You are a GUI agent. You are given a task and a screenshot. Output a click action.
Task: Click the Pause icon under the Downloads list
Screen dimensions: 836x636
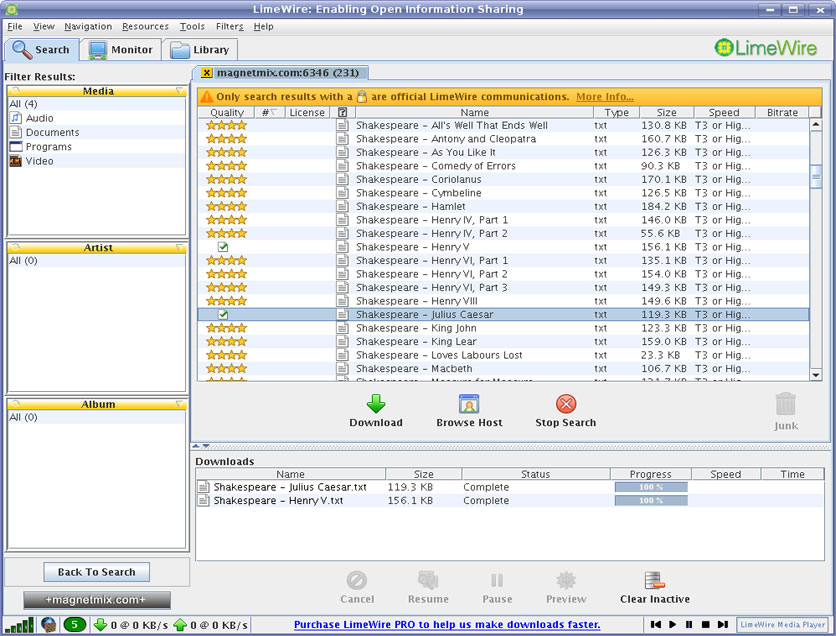click(497, 580)
